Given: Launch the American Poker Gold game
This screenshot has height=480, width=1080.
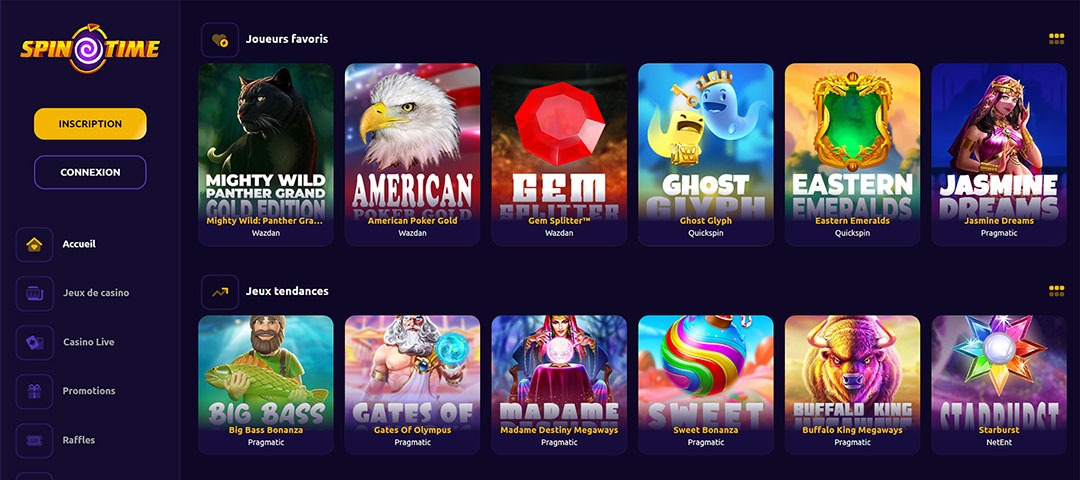Looking at the screenshot, I should pos(412,154).
